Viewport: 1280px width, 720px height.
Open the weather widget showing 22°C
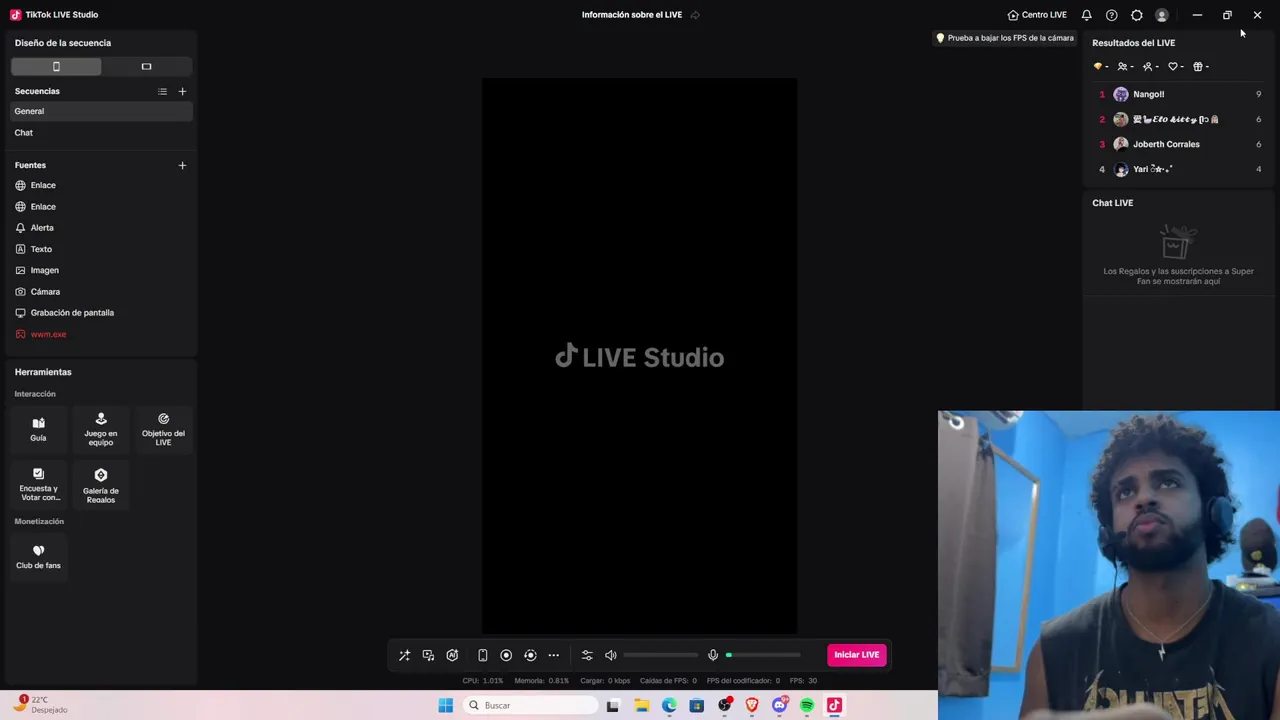coord(41,705)
